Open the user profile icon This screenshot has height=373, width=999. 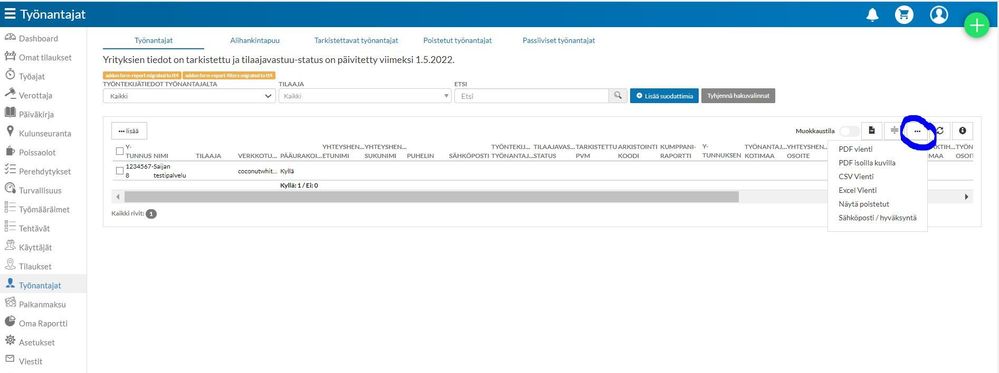click(x=938, y=15)
